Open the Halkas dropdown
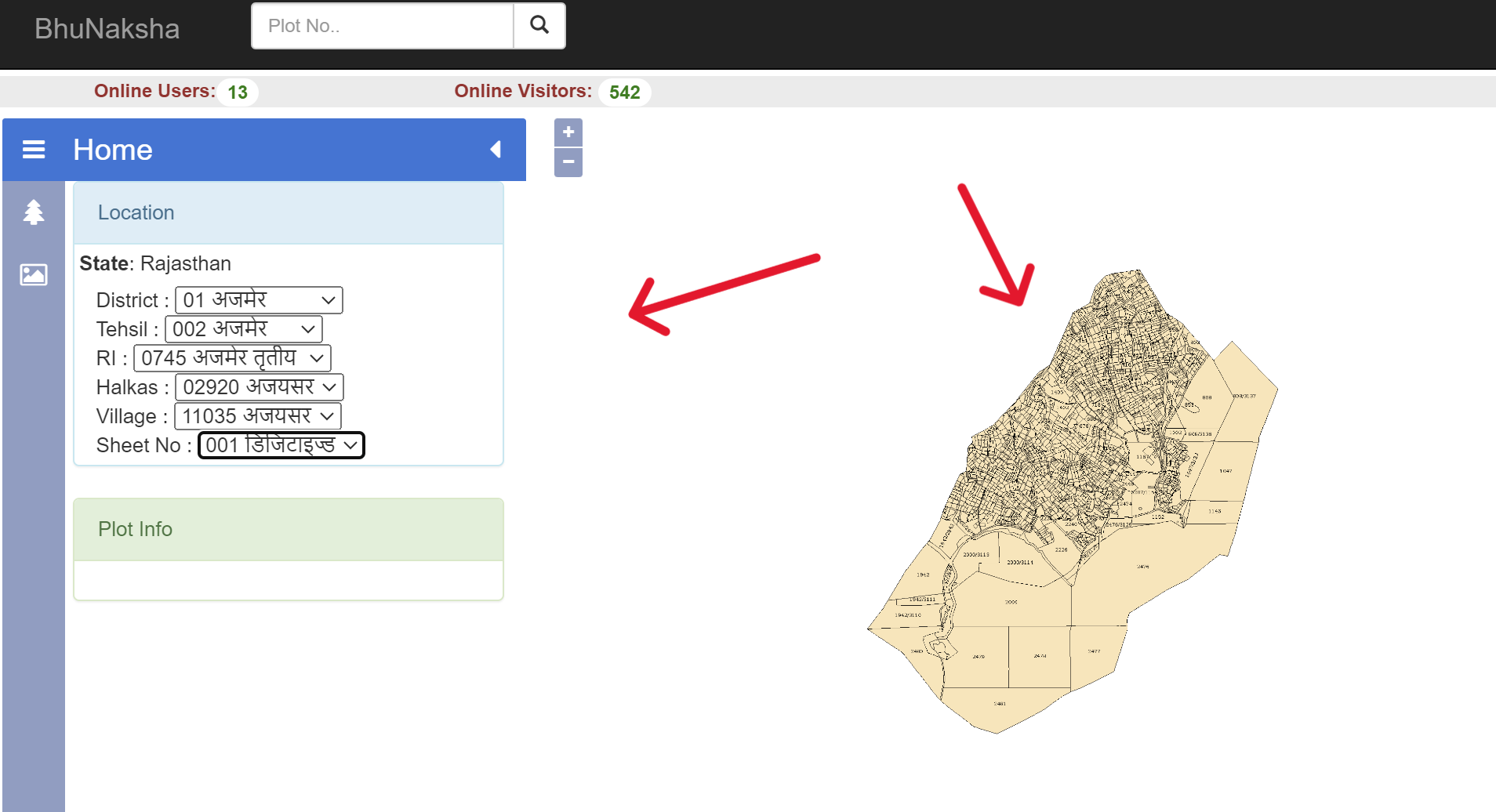This screenshot has width=1496, height=812. [x=259, y=387]
